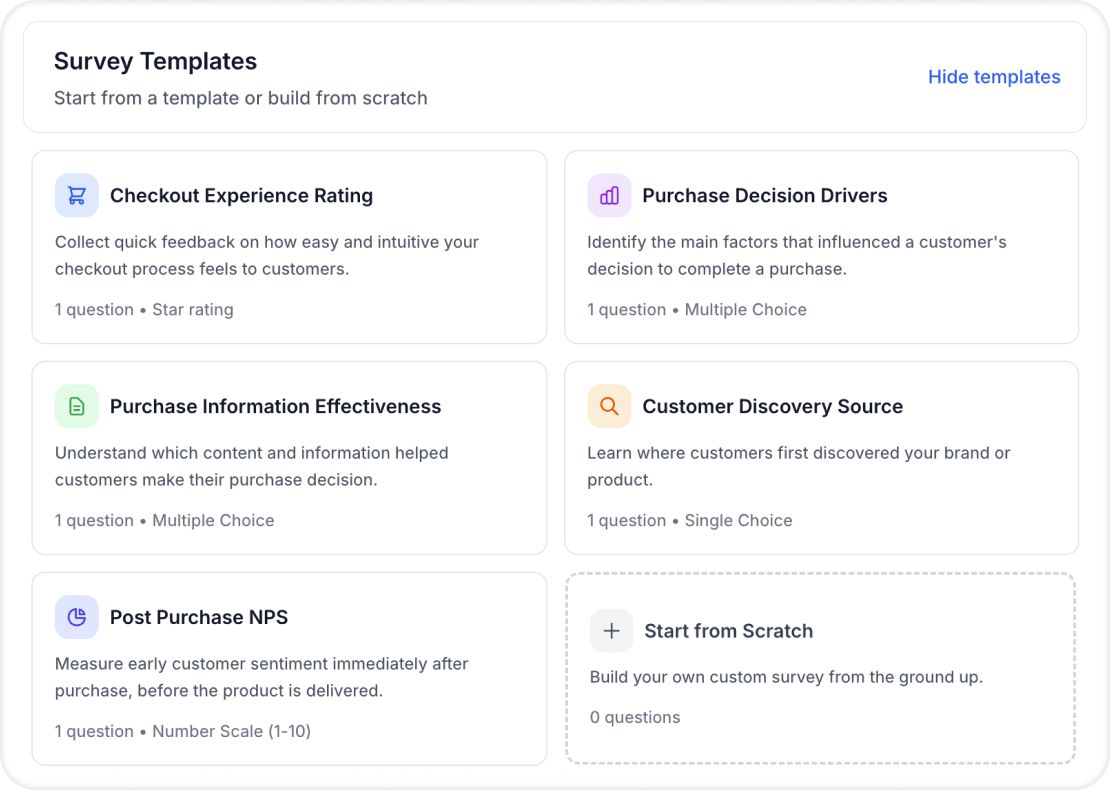Pick the Customer Discovery Source template heading

[772, 407]
